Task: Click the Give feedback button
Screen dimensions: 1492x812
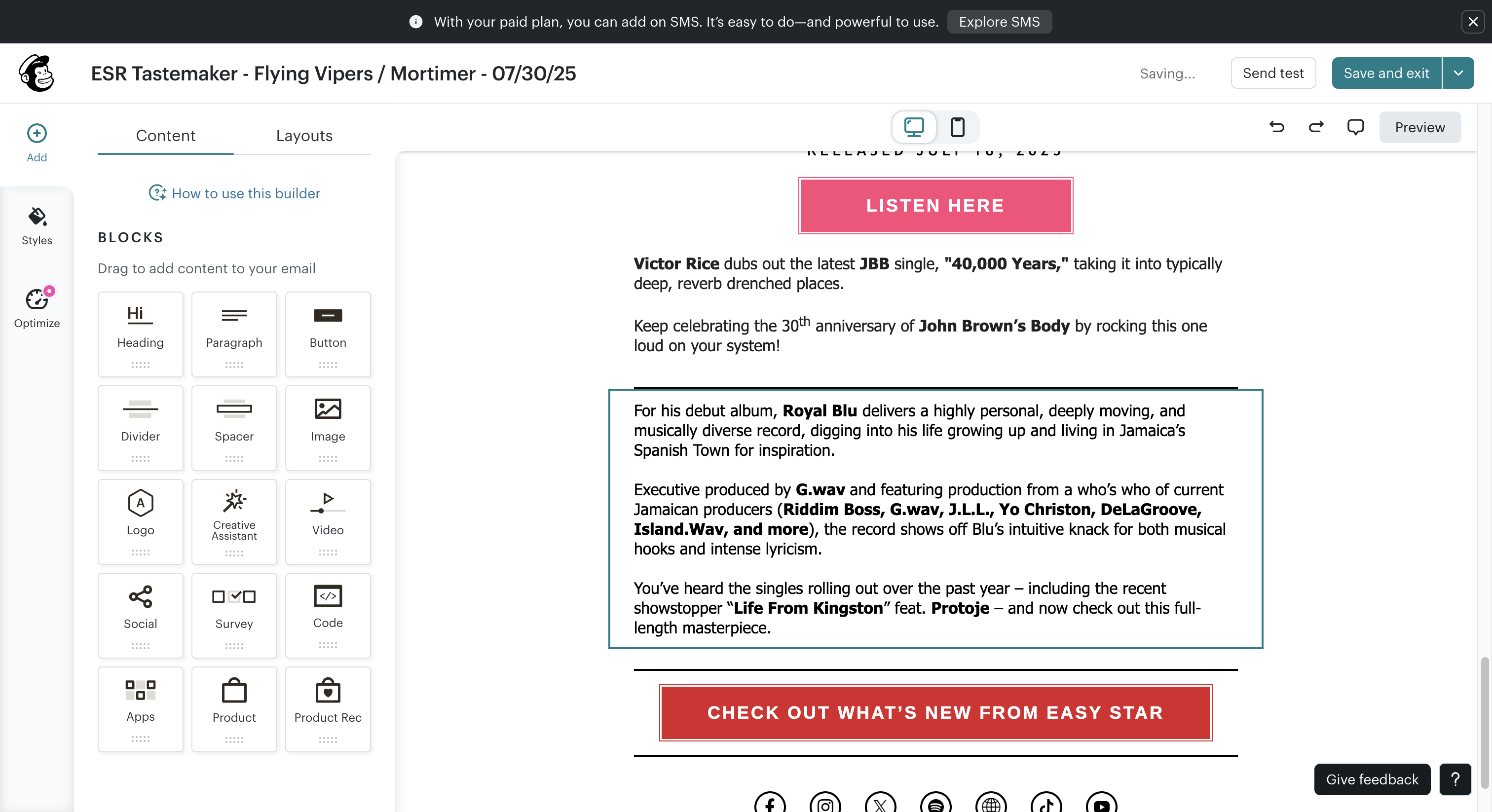Action: tap(1372, 779)
